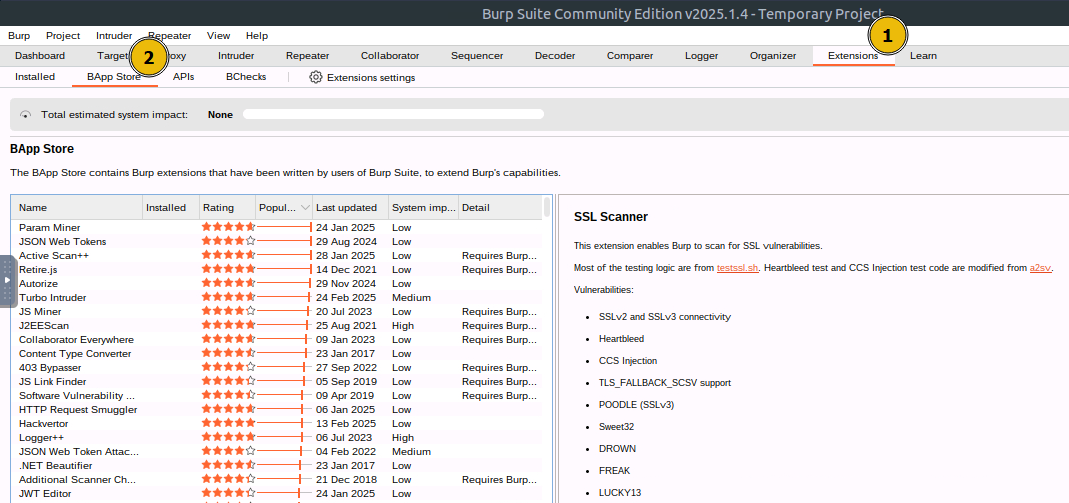1069x503 pixels.
Task: Sort by the Detail column header
Action: click(500, 208)
